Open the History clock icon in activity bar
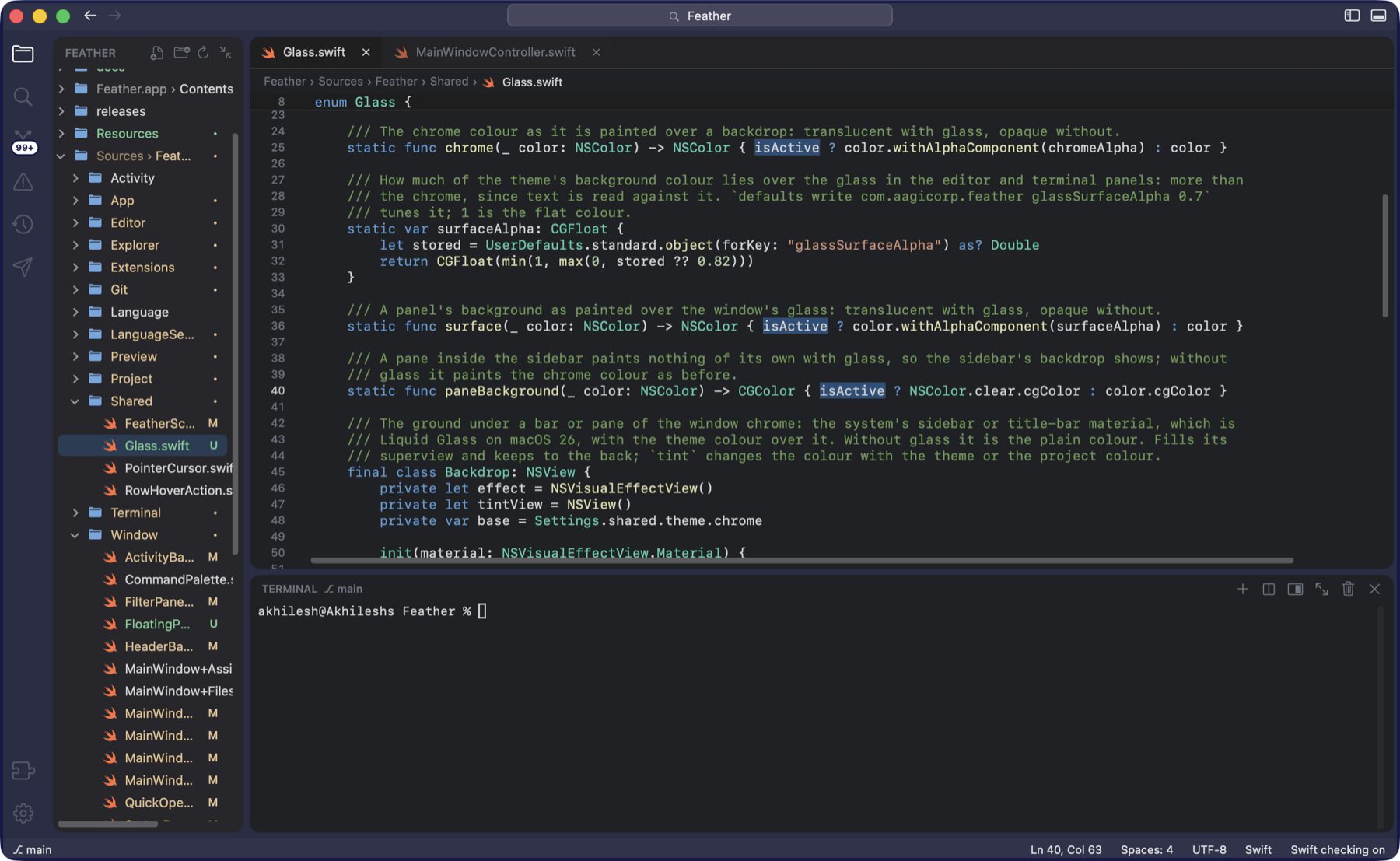The image size is (1400, 861). pos(23,224)
